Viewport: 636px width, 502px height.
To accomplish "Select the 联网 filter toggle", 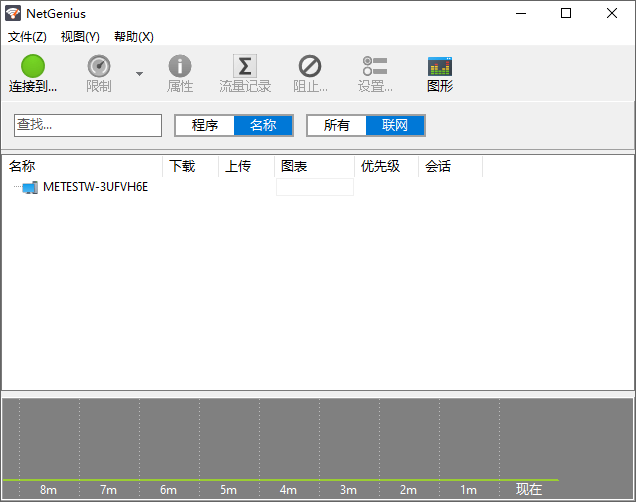I will (395, 125).
